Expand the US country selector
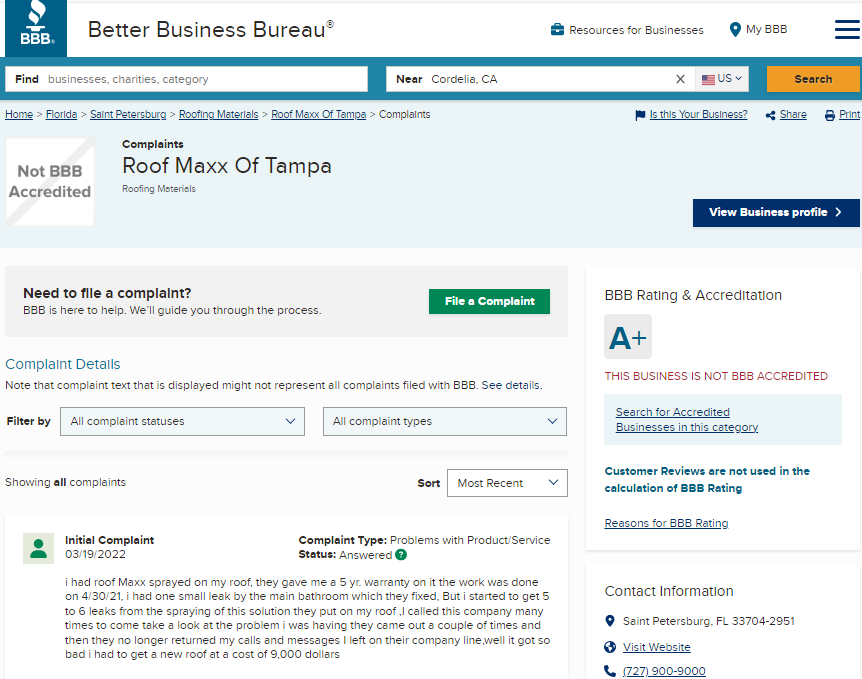 click(x=722, y=79)
